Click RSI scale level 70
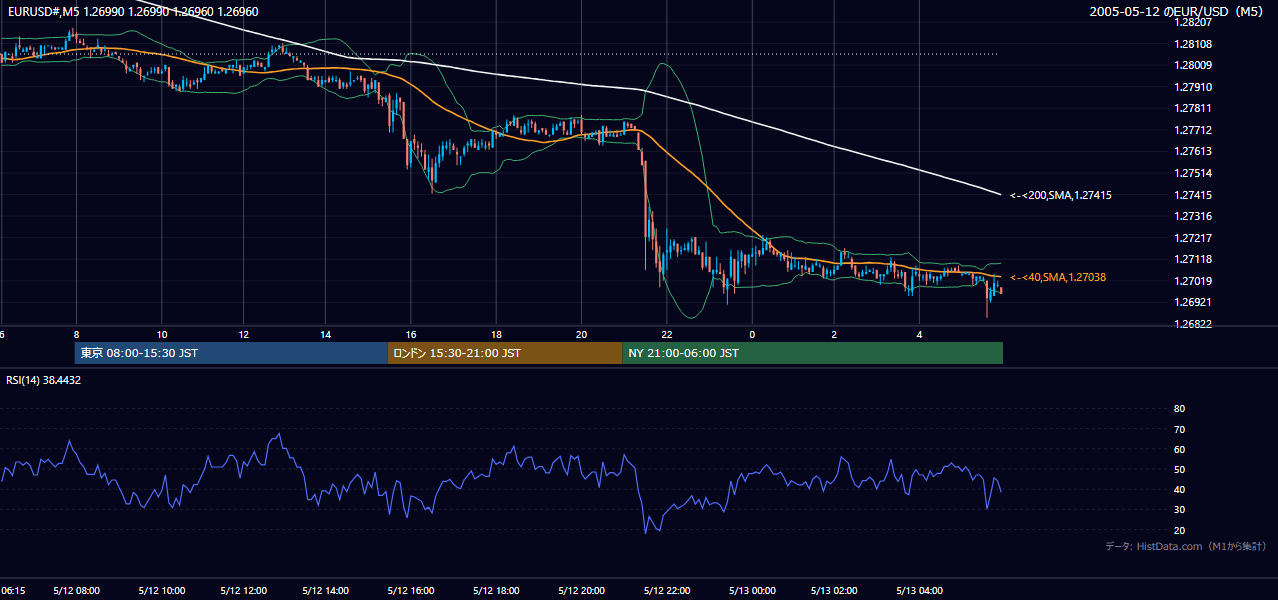1278x600 pixels. pos(1179,429)
